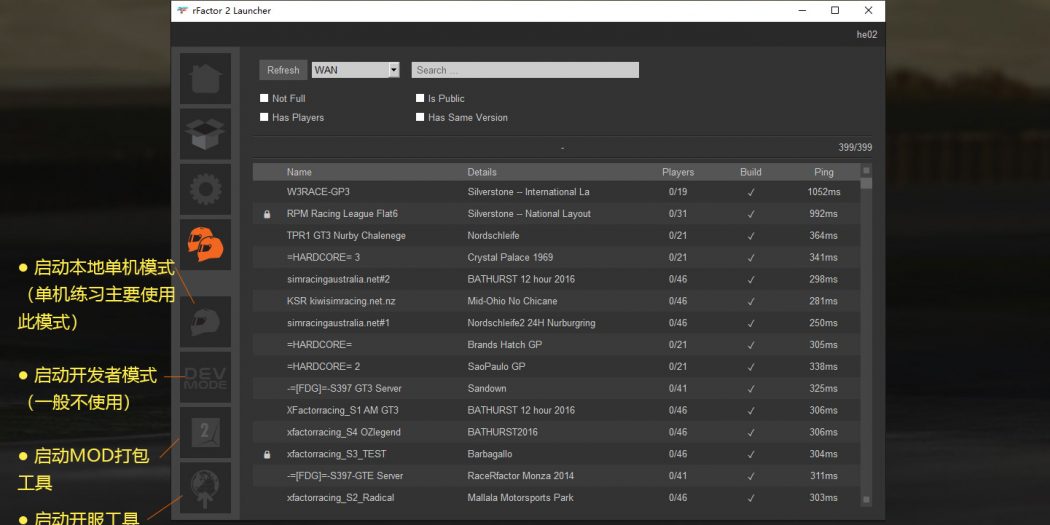Click the 992ms ping value
Viewport: 1050px width, 525px height.
pyautogui.click(x=824, y=214)
